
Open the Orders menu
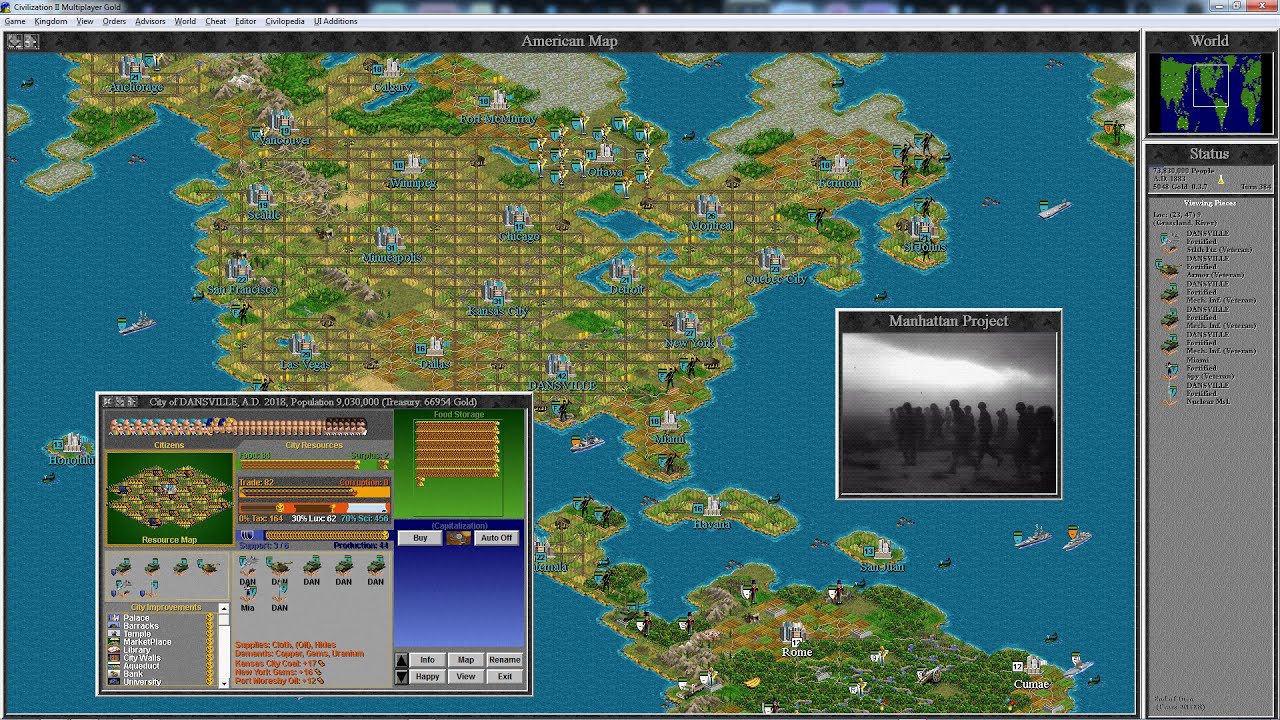[114, 21]
